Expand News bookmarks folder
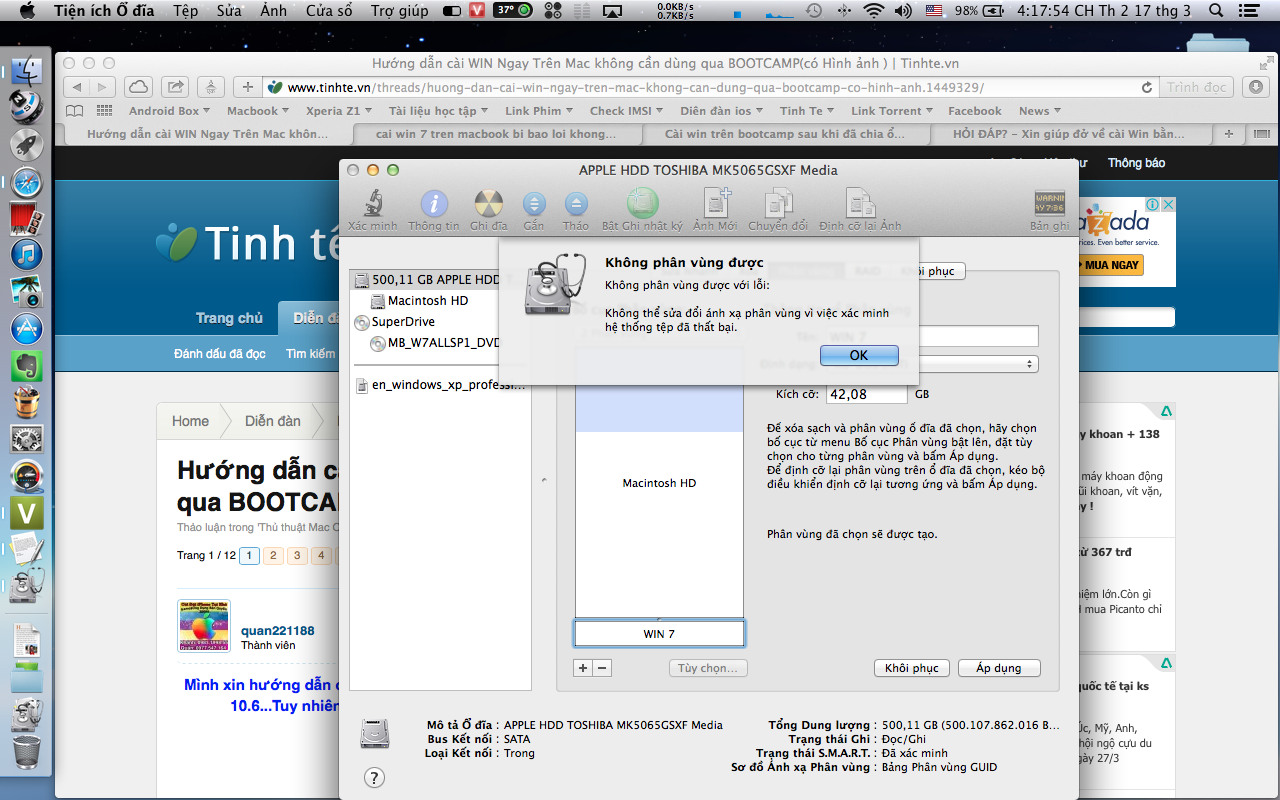Image resolution: width=1280 pixels, height=800 pixels. (x=1041, y=111)
